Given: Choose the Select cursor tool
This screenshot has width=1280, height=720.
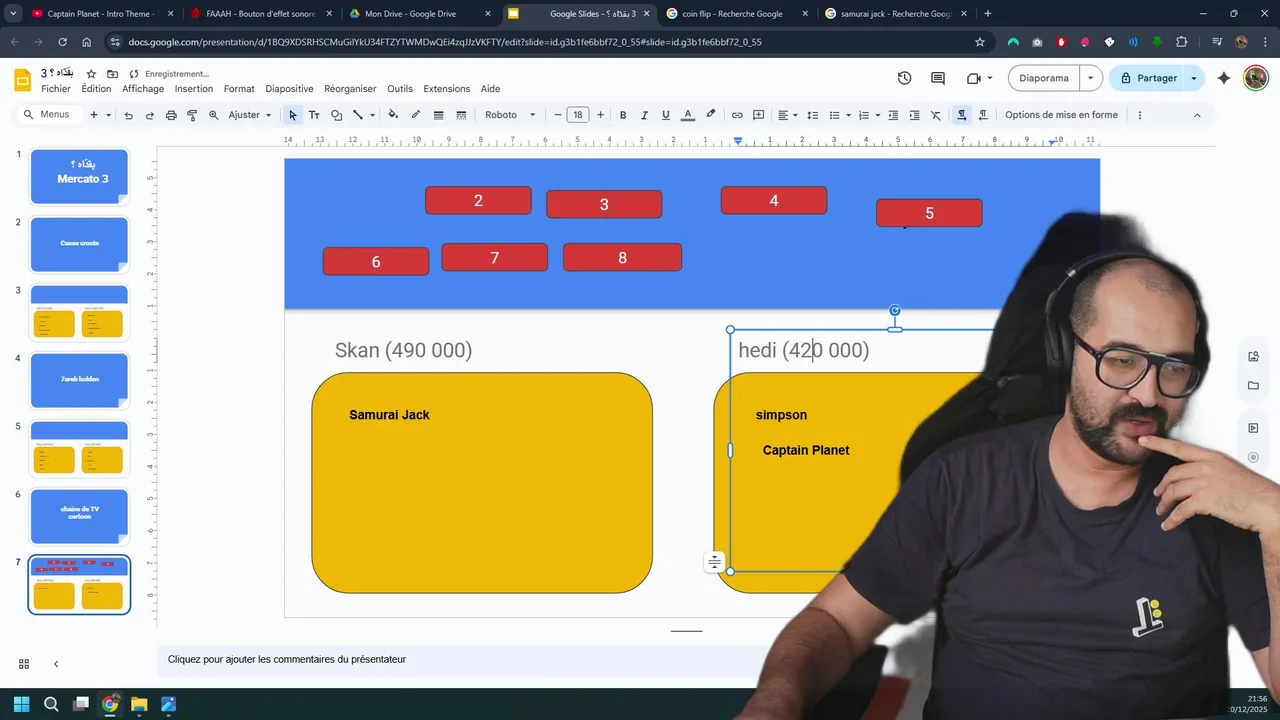Looking at the screenshot, I should 292,115.
